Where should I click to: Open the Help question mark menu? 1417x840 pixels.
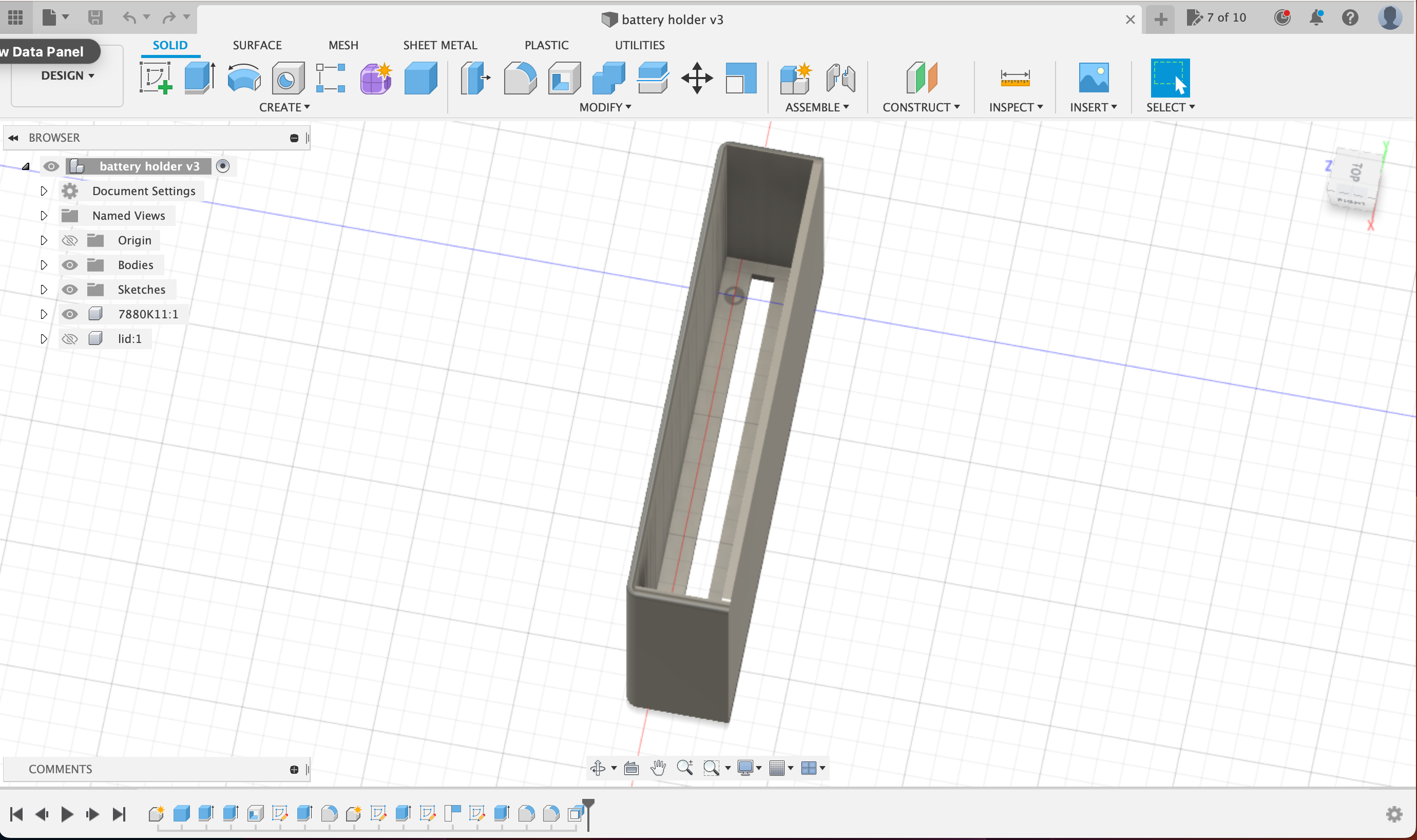click(1350, 17)
